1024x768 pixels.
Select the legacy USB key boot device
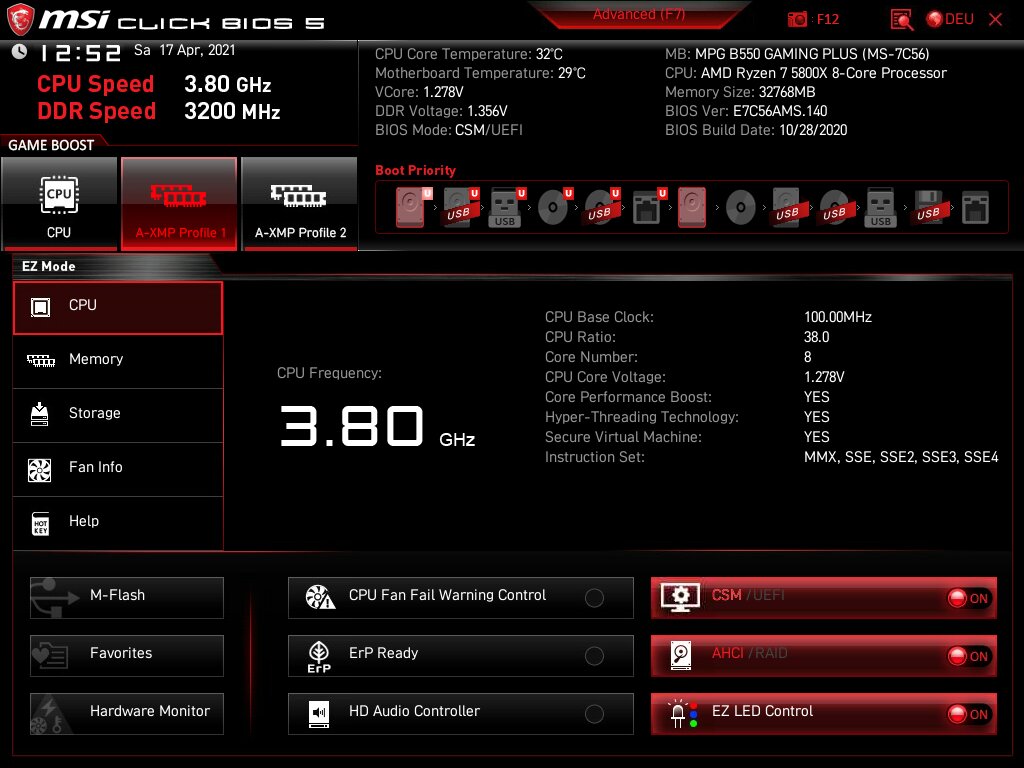(x=880, y=207)
